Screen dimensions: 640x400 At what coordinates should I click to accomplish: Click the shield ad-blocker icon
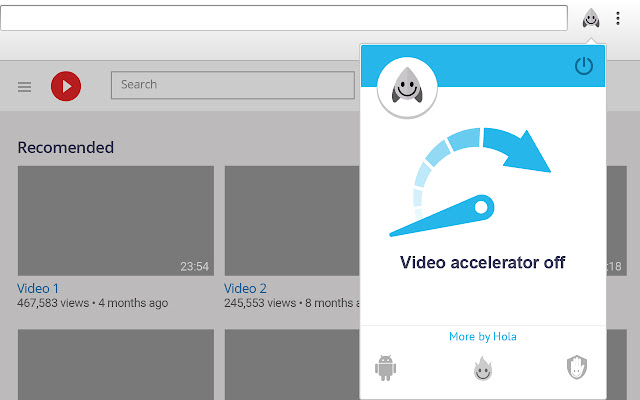tap(576, 368)
